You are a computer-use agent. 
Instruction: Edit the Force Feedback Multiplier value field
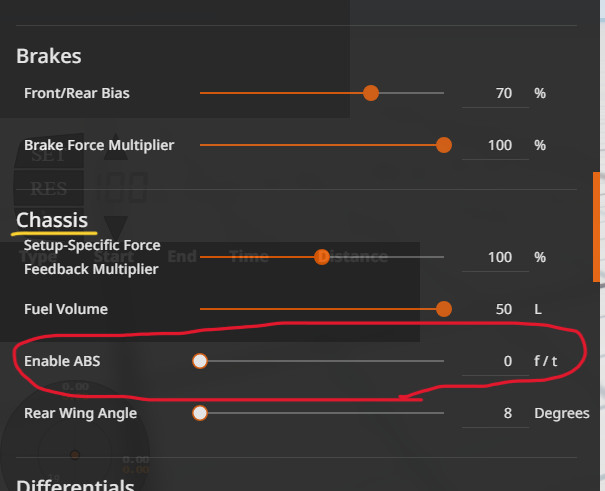tap(495, 258)
